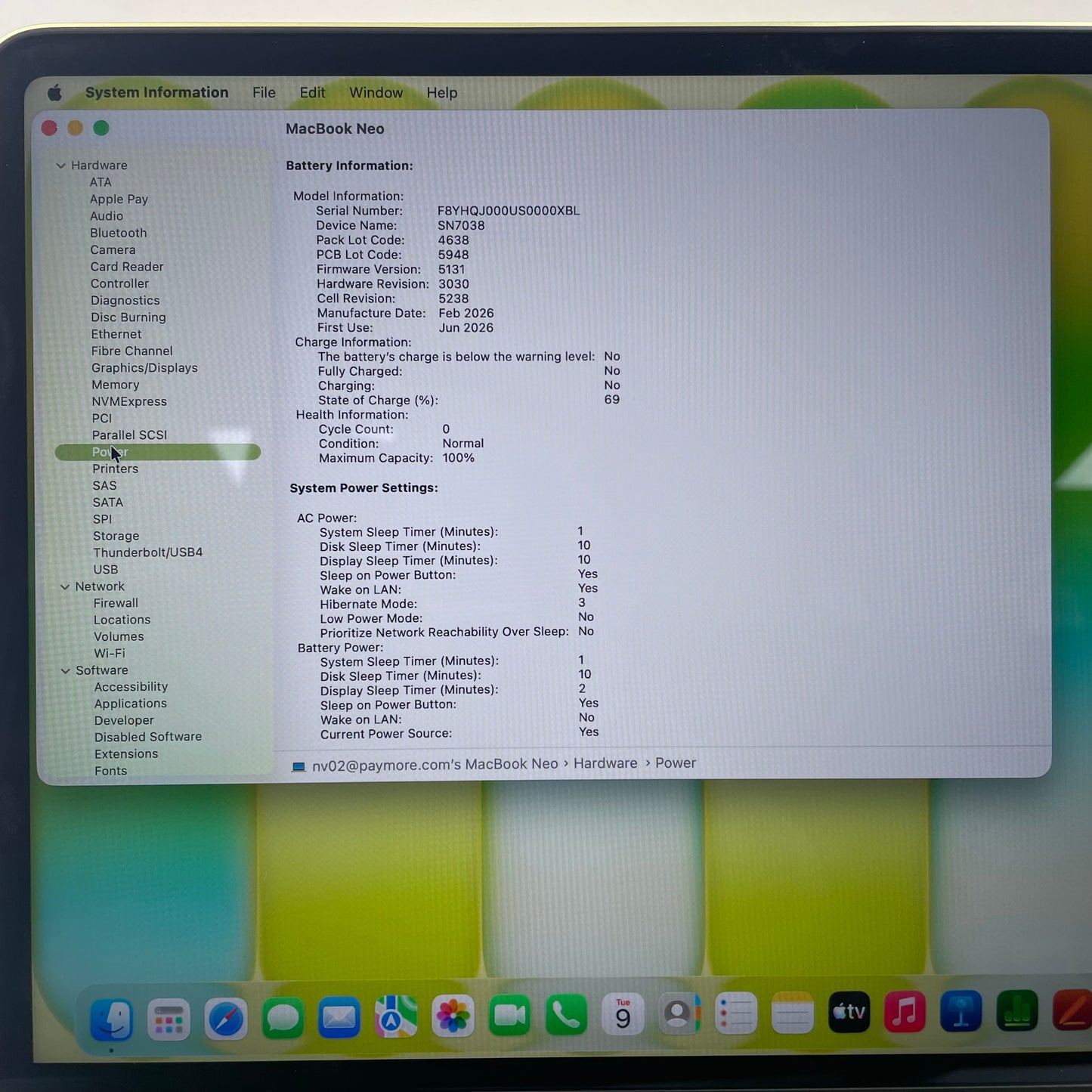1092x1092 pixels.
Task: Open Photos from the Dock
Action: click(x=453, y=1016)
